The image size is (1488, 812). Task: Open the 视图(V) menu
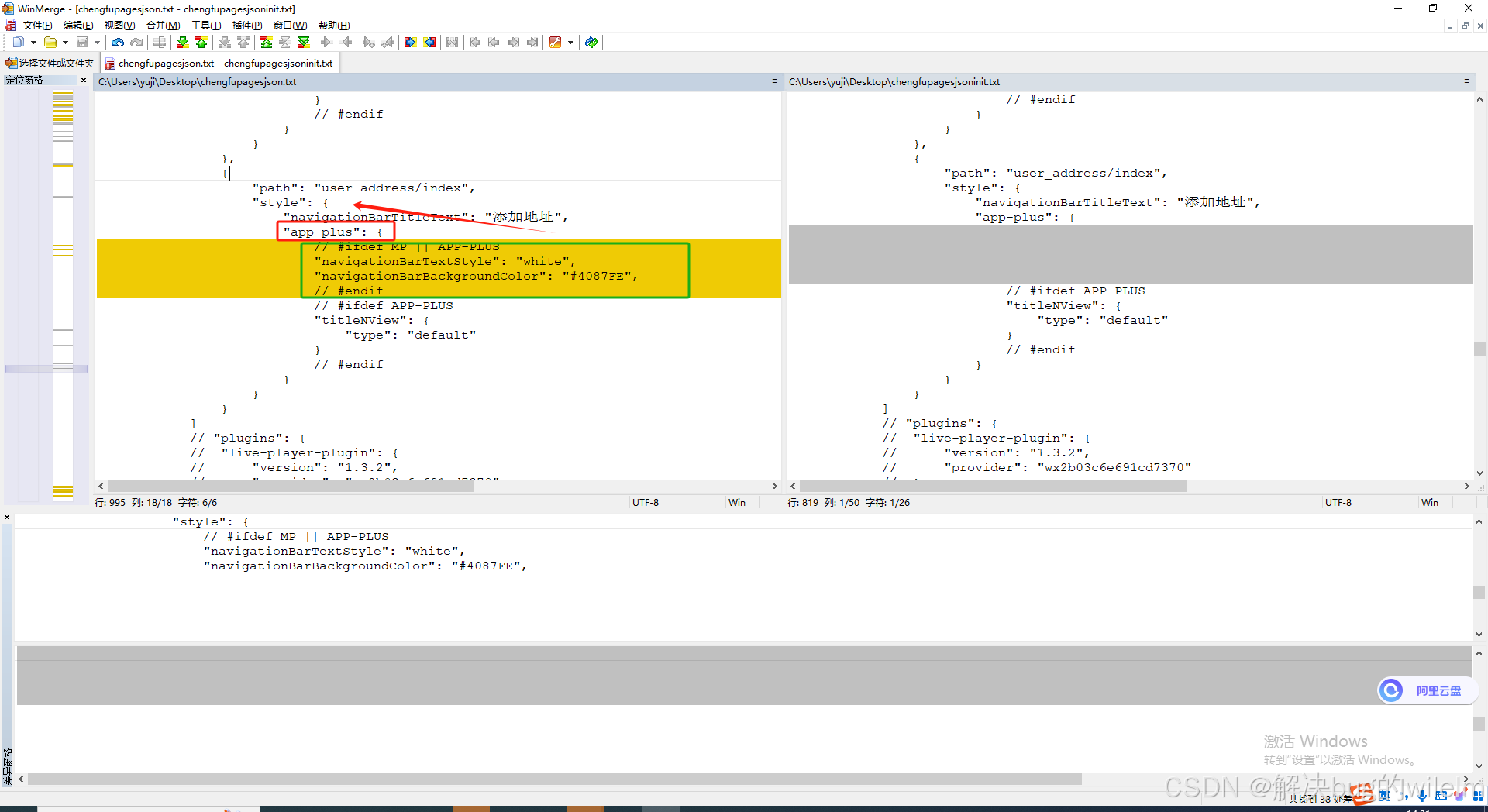[x=119, y=26]
